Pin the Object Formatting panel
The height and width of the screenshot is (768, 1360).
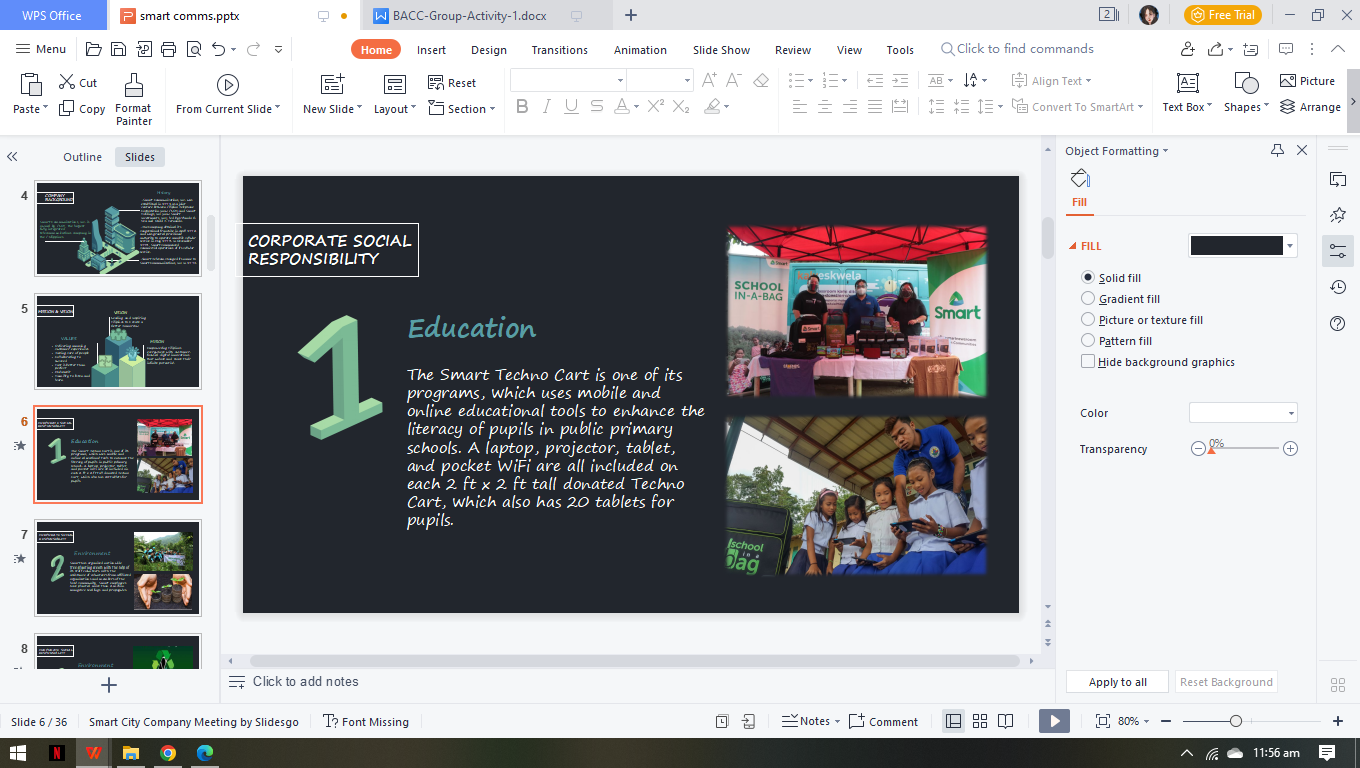pos(1277,150)
